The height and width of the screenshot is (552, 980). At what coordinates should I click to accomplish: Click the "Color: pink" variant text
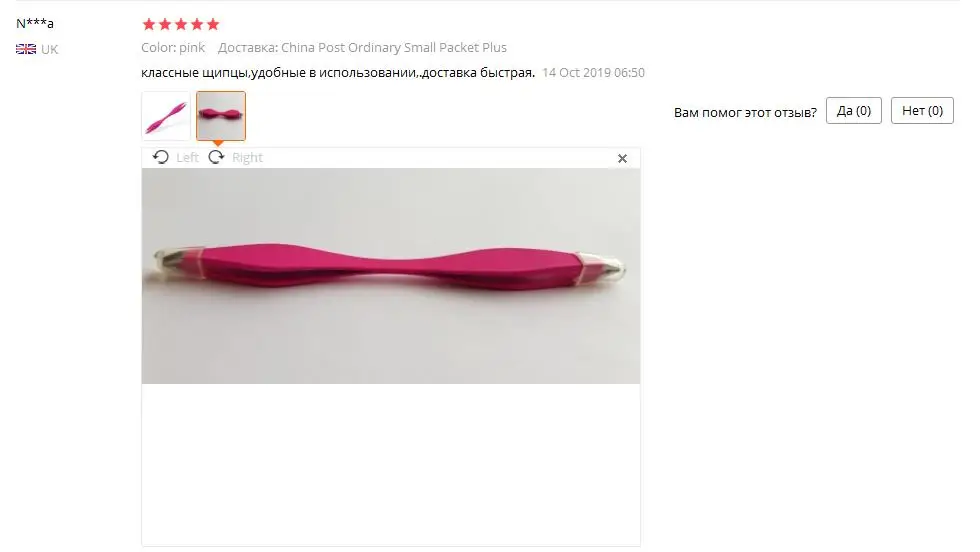pyautogui.click(x=173, y=48)
